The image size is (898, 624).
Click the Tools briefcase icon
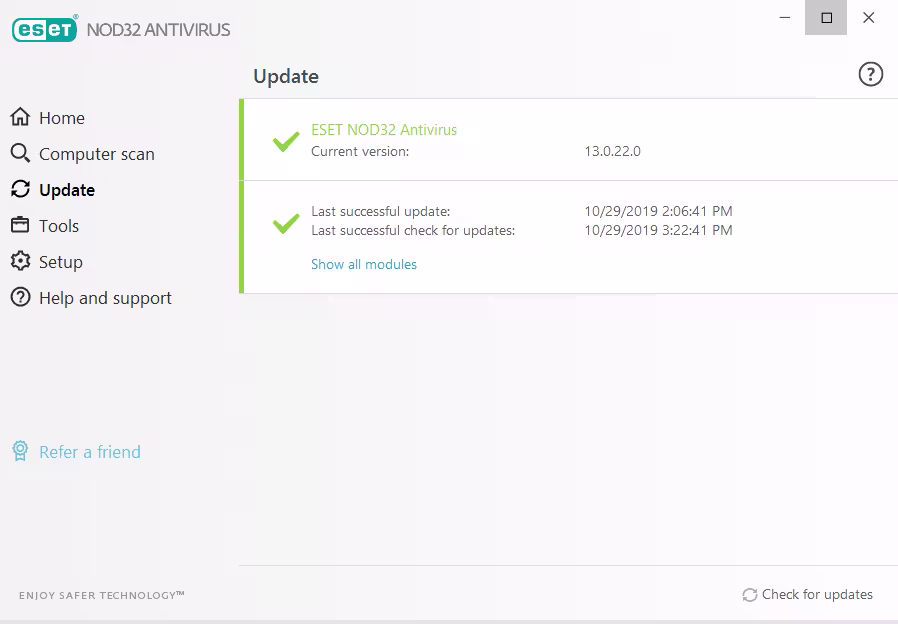tap(20, 226)
